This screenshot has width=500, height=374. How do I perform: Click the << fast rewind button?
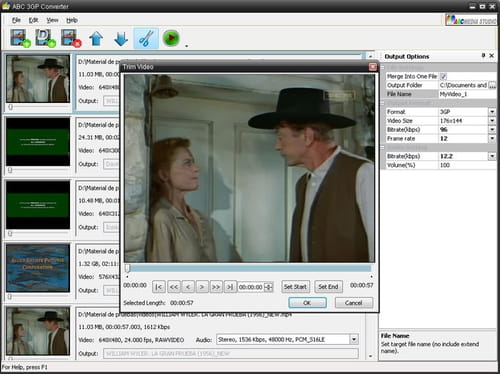tap(174, 287)
